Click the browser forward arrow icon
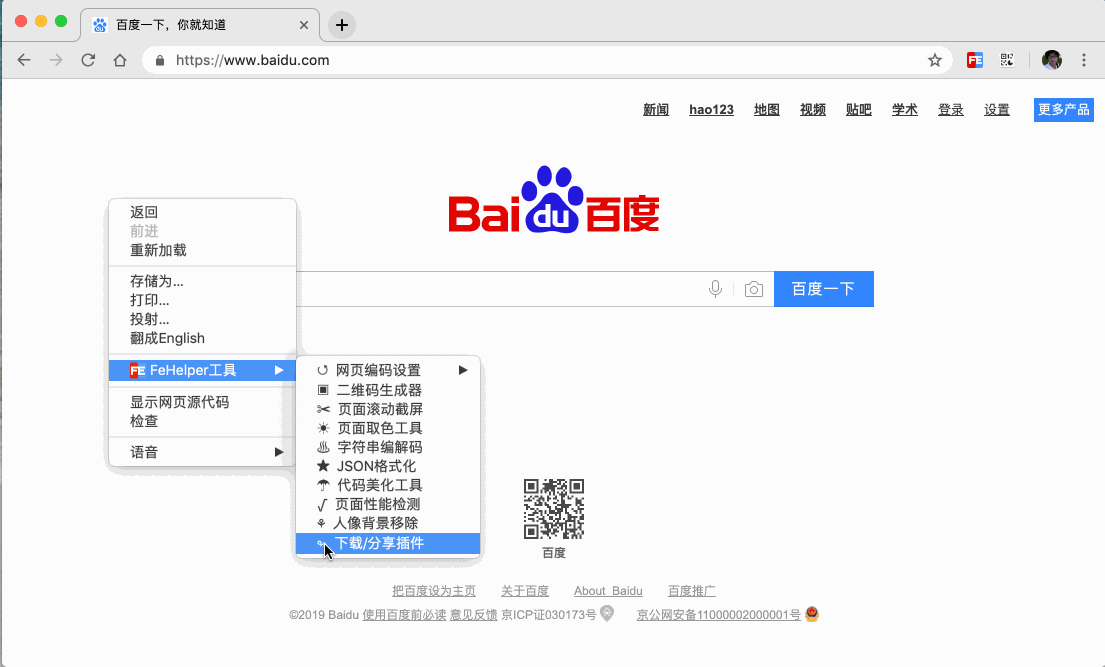 pyautogui.click(x=56, y=60)
